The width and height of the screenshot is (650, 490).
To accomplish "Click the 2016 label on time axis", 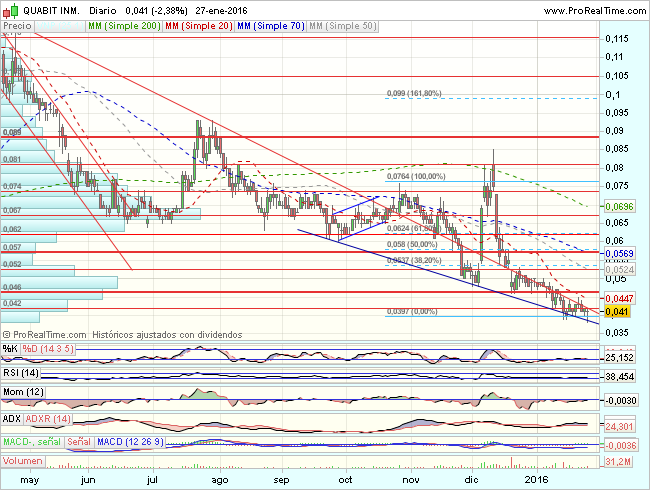I will point(536,480).
